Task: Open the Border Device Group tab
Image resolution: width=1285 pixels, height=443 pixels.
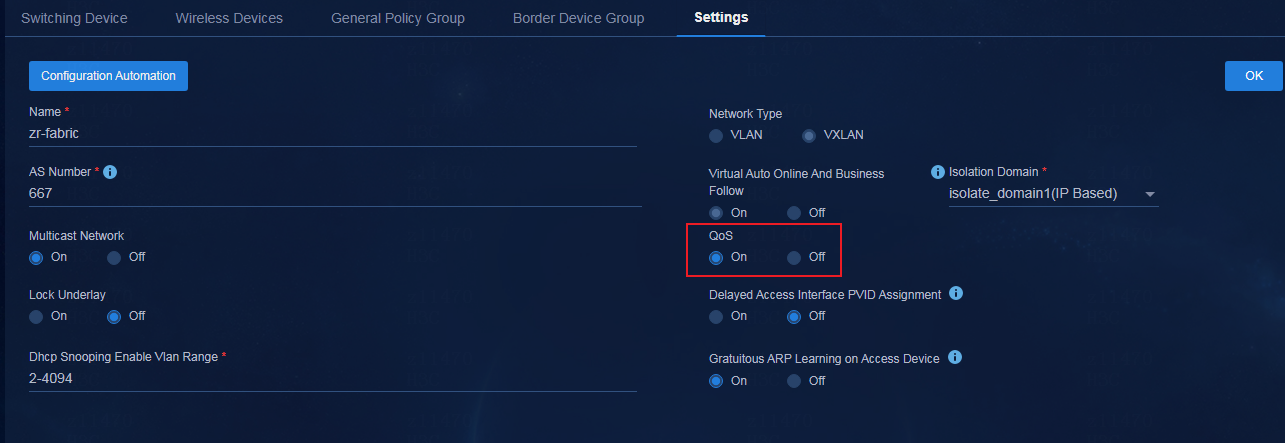Action: click(x=578, y=18)
